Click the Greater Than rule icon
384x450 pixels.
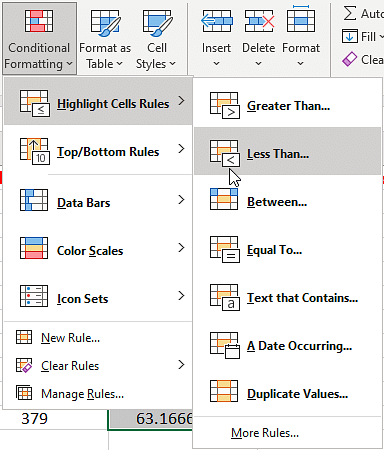225,106
